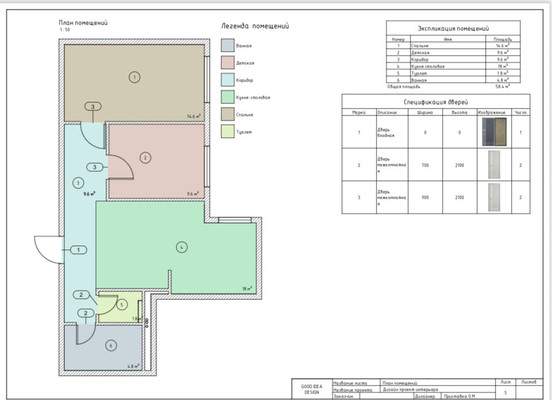Image resolution: width=552 pixels, height=400 pixels.
Task: Click the 1:50 scale label under view title
Action: 65,30
